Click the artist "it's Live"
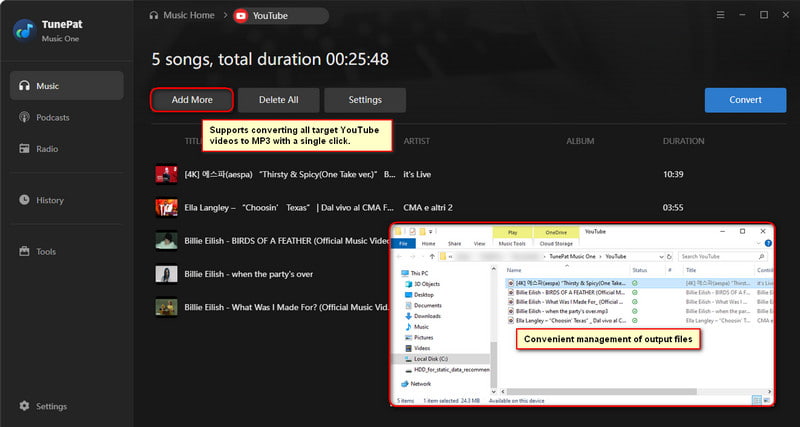 417,174
